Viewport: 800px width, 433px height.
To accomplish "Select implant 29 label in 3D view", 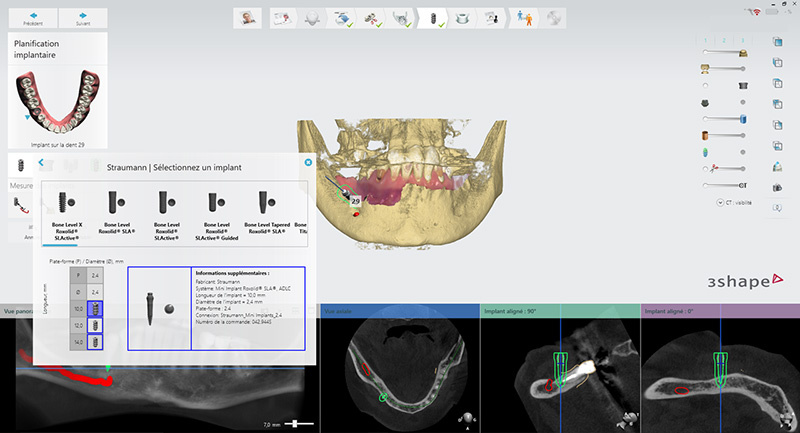I will pos(355,201).
